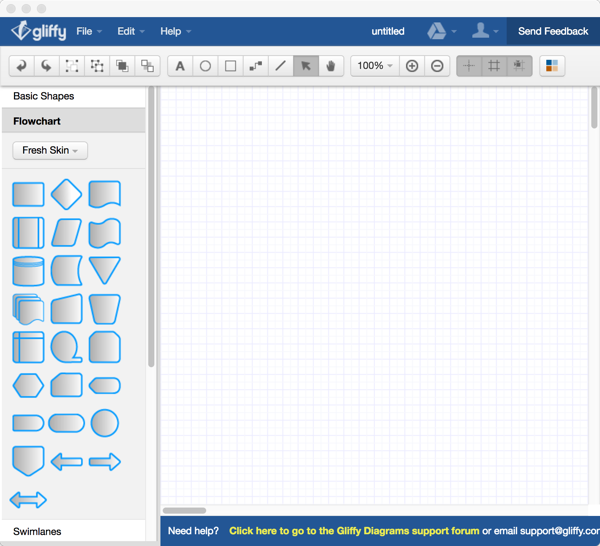Pick the parallelogram data shape
This screenshot has height=546, width=600.
pyautogui.click(x=66, y=233)
